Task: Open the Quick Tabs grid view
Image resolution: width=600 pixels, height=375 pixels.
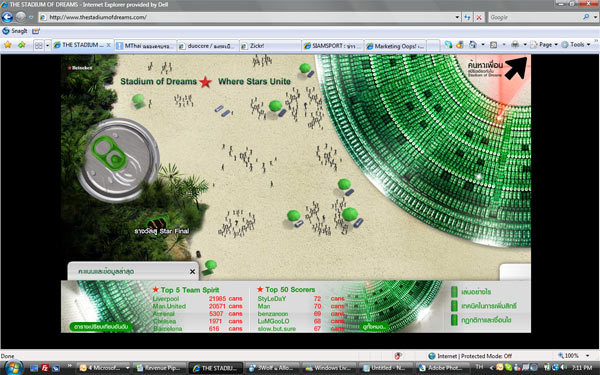Action: coord(39,46)
